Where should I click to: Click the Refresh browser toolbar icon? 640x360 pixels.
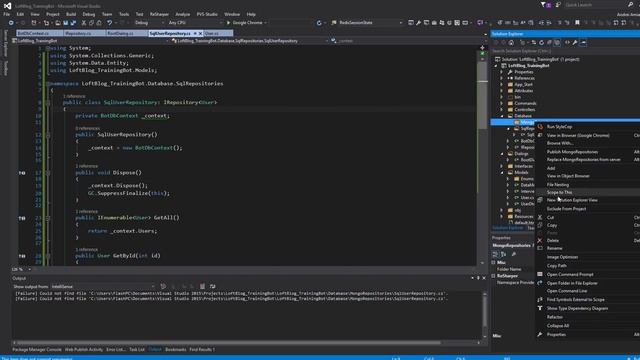[x=319, y=23]
